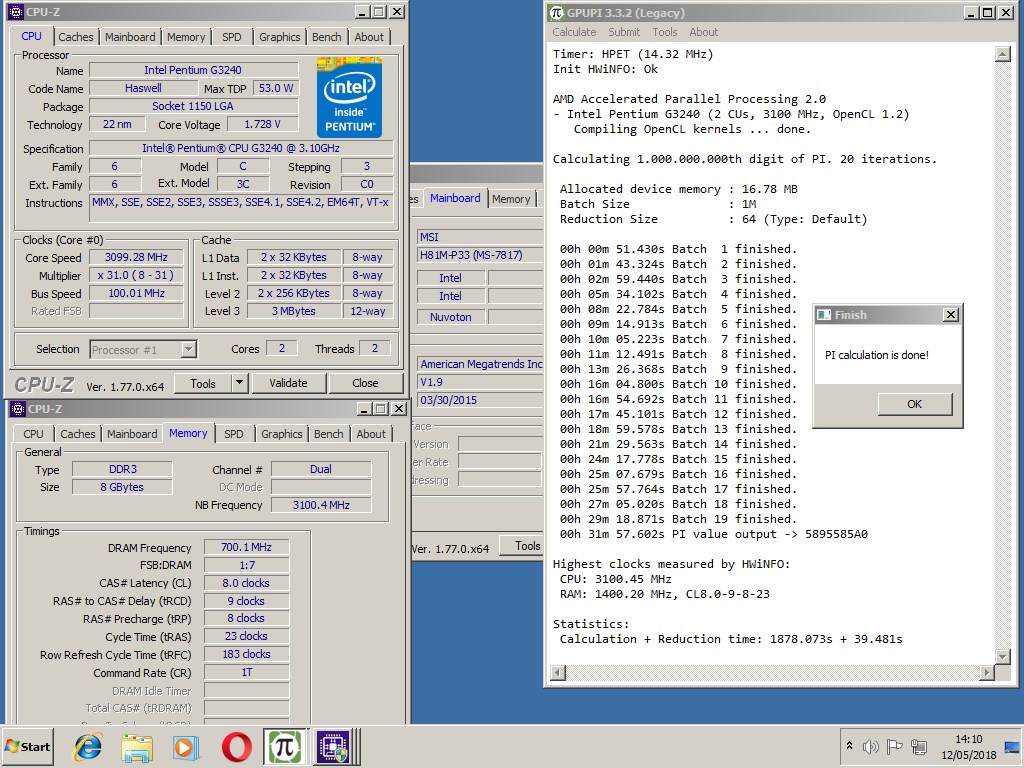Minimize the lower CPU-Z Memory window

(x=365, y=409)
